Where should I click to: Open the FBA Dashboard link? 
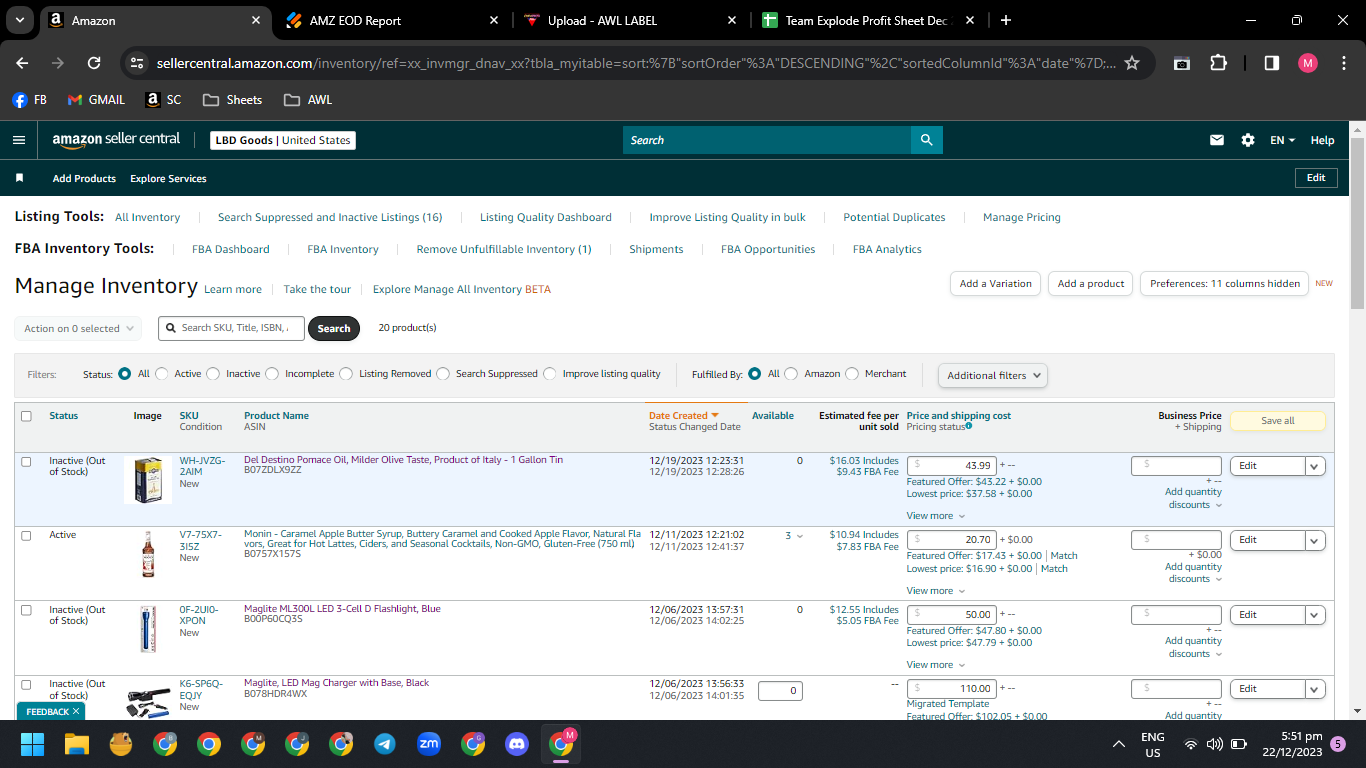[231, 249]
